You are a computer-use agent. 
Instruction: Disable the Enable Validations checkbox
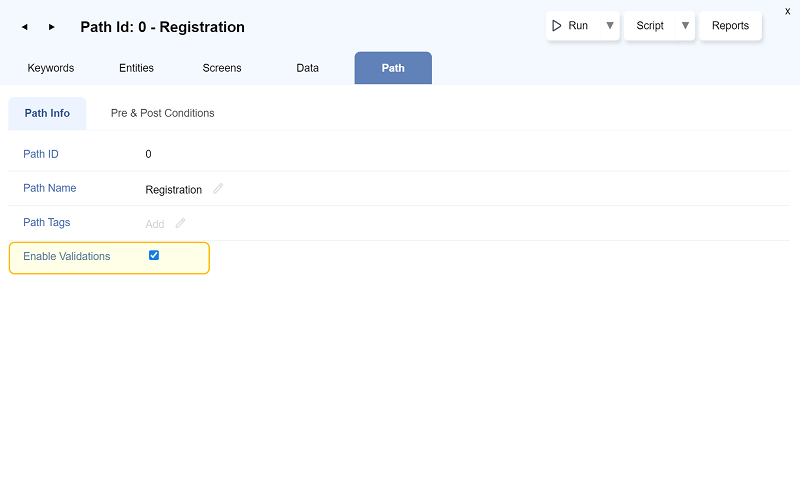pyautogui.click(x=154, y=255)
